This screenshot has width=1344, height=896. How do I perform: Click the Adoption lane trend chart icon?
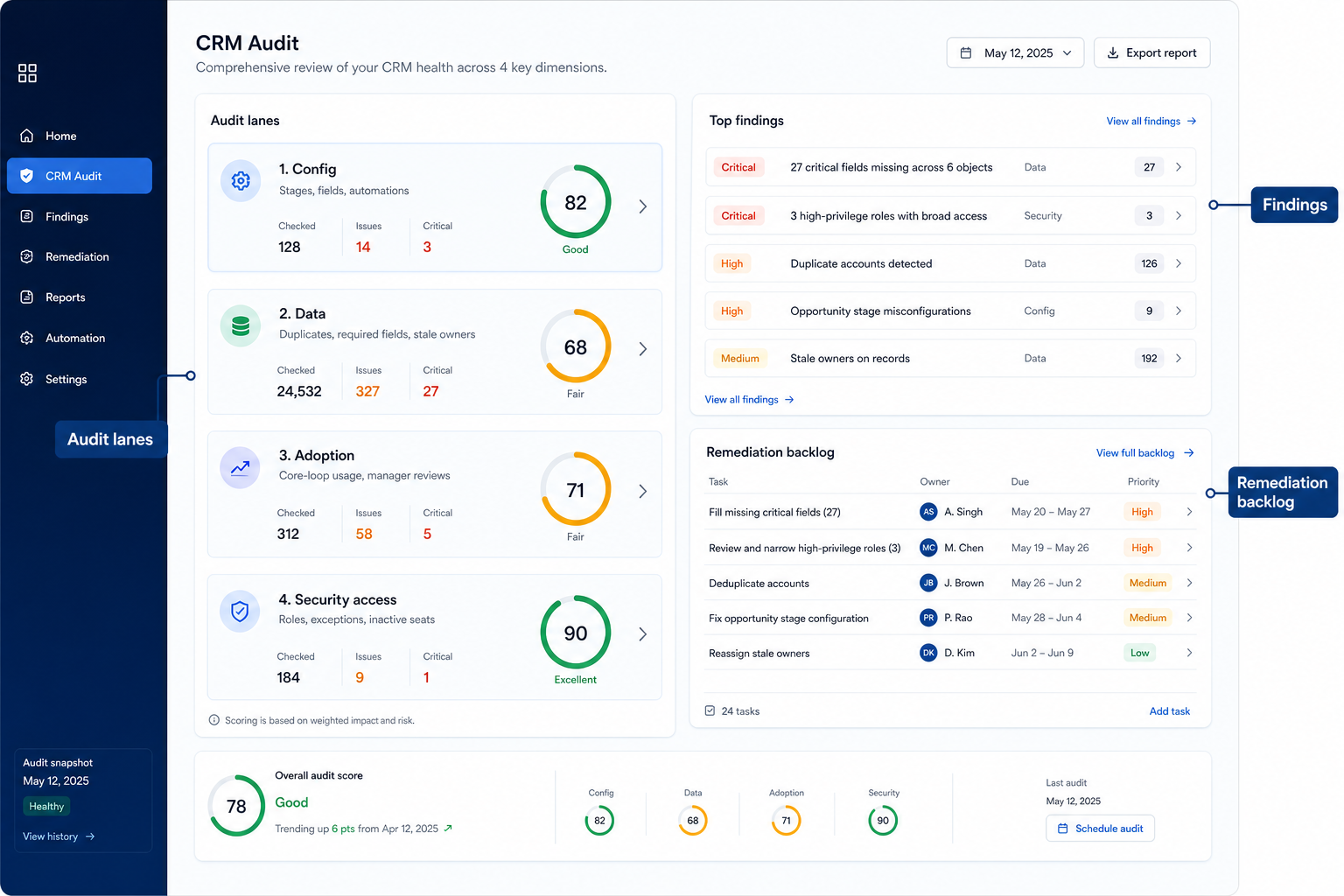[x=240, y=468]
